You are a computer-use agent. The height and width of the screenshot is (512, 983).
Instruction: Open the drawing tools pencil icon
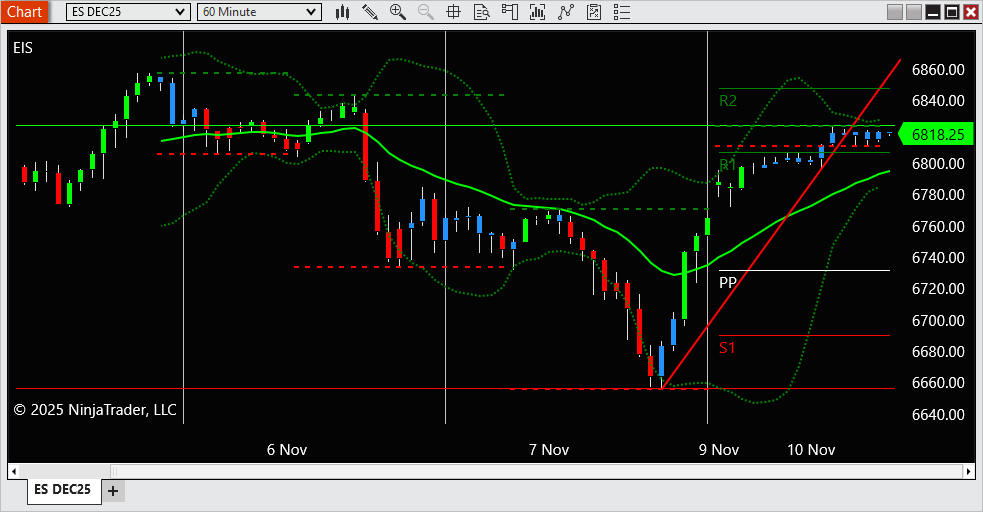point(370,12)
